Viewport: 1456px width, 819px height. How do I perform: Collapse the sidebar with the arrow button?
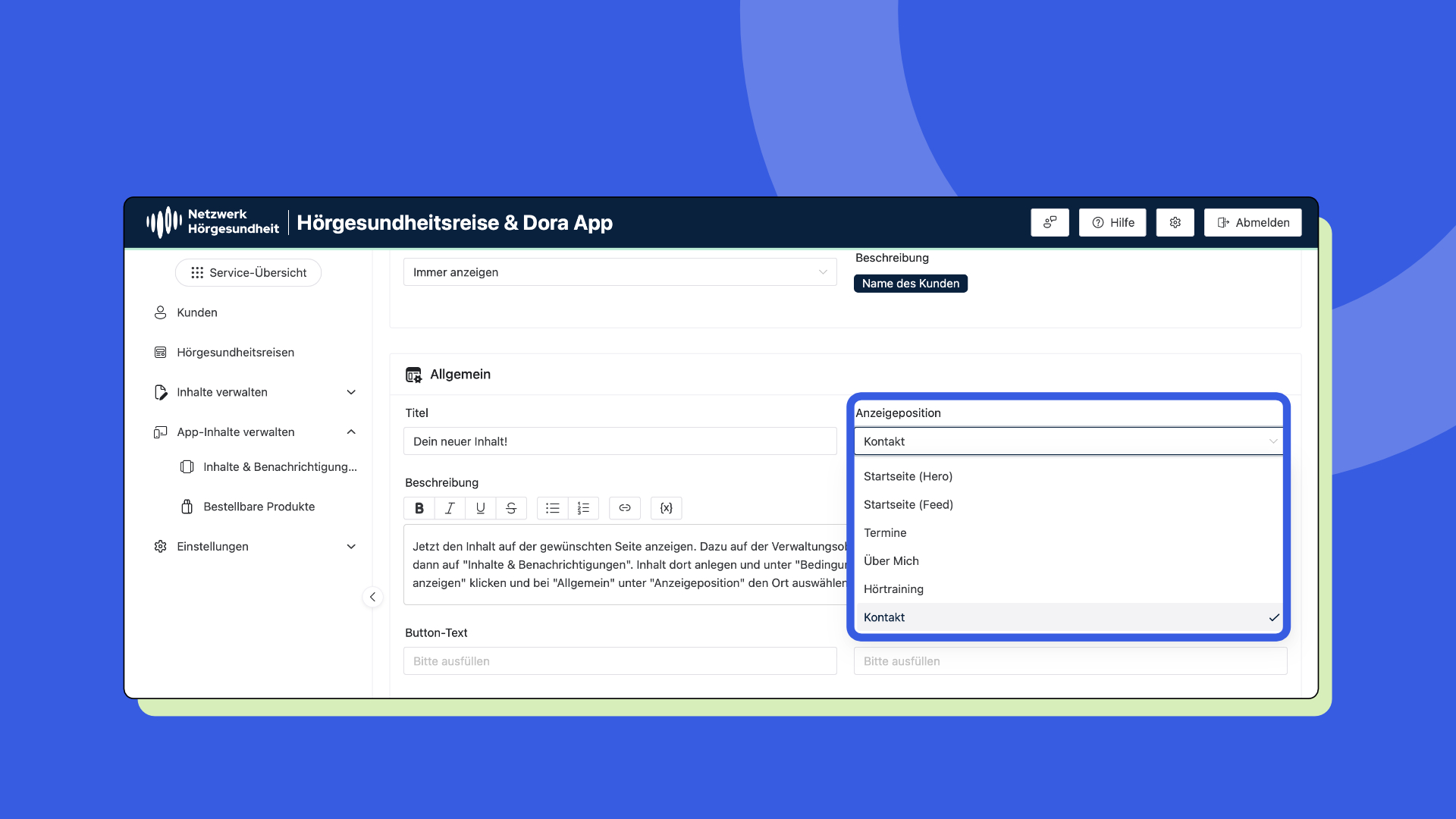pyautogui.click(x=372, y=597)
